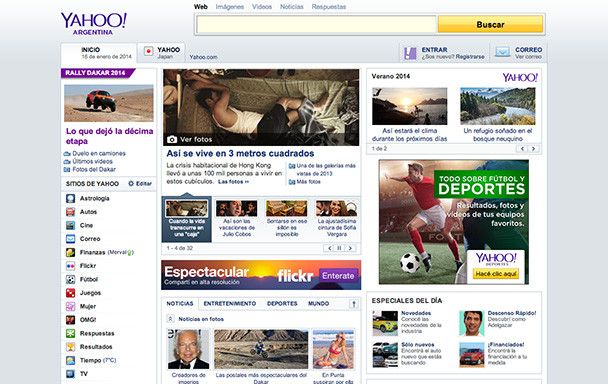Open the ¡Financiados! special
608x384 pixels.
[x=506, y=344]
